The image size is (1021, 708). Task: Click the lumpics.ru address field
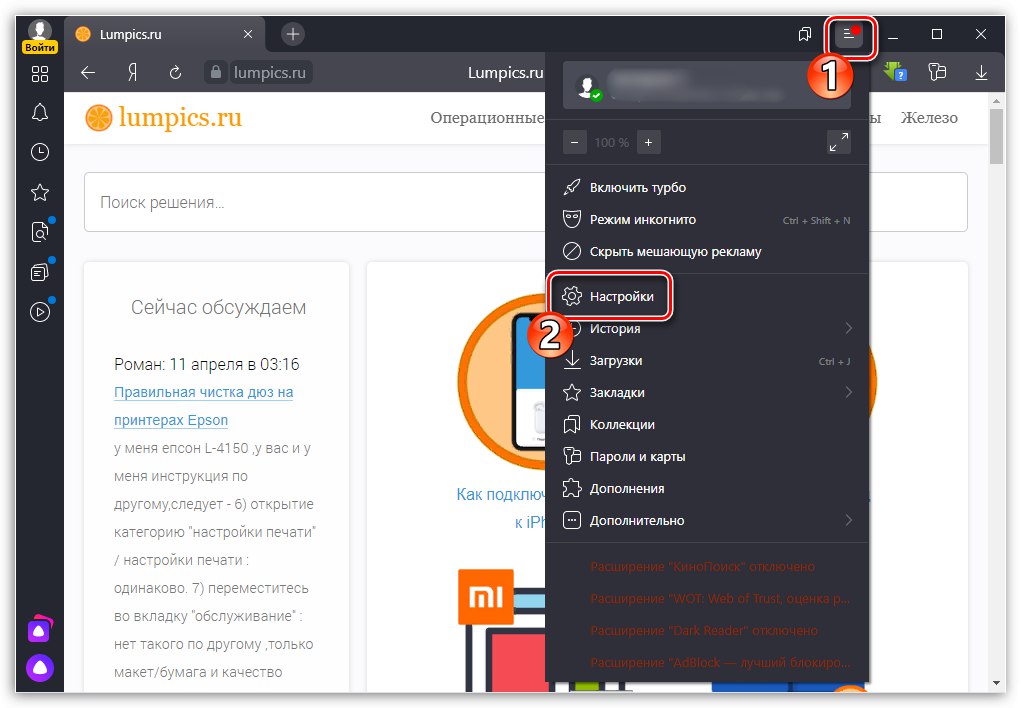(x=270, y=72)
